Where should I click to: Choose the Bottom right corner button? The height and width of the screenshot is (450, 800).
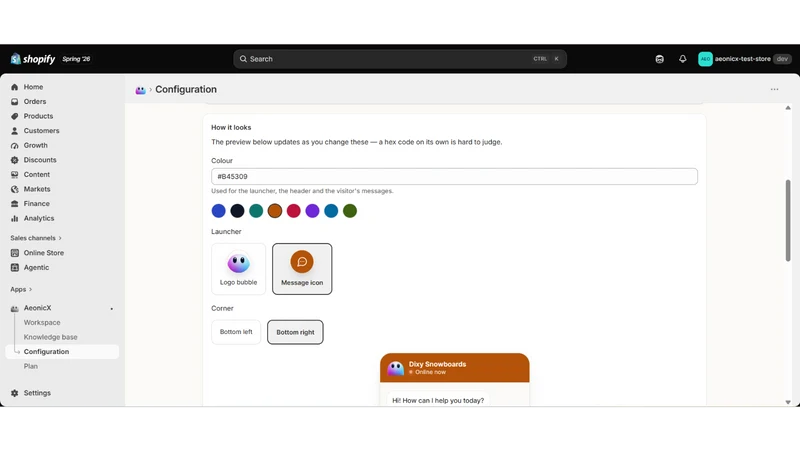click(295, 332)
